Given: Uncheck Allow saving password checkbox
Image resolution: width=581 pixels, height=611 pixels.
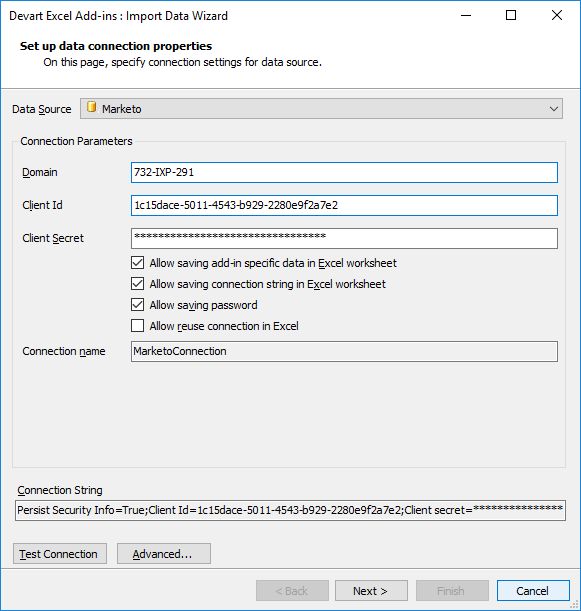Looking at the screenshot, I should pos(138,305).
